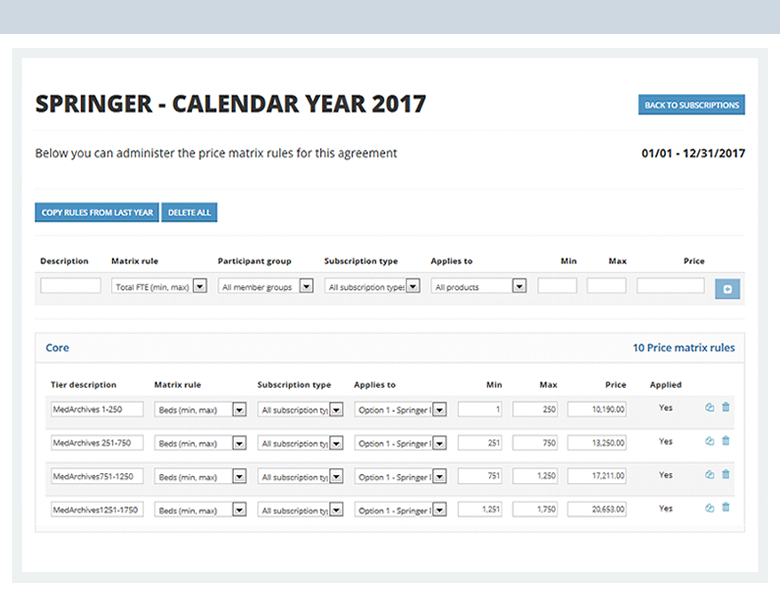Screen dimensions: 780x598
Task: Open subscription type dropdown in MedArchives1251-1750 row
Action: 300,509
